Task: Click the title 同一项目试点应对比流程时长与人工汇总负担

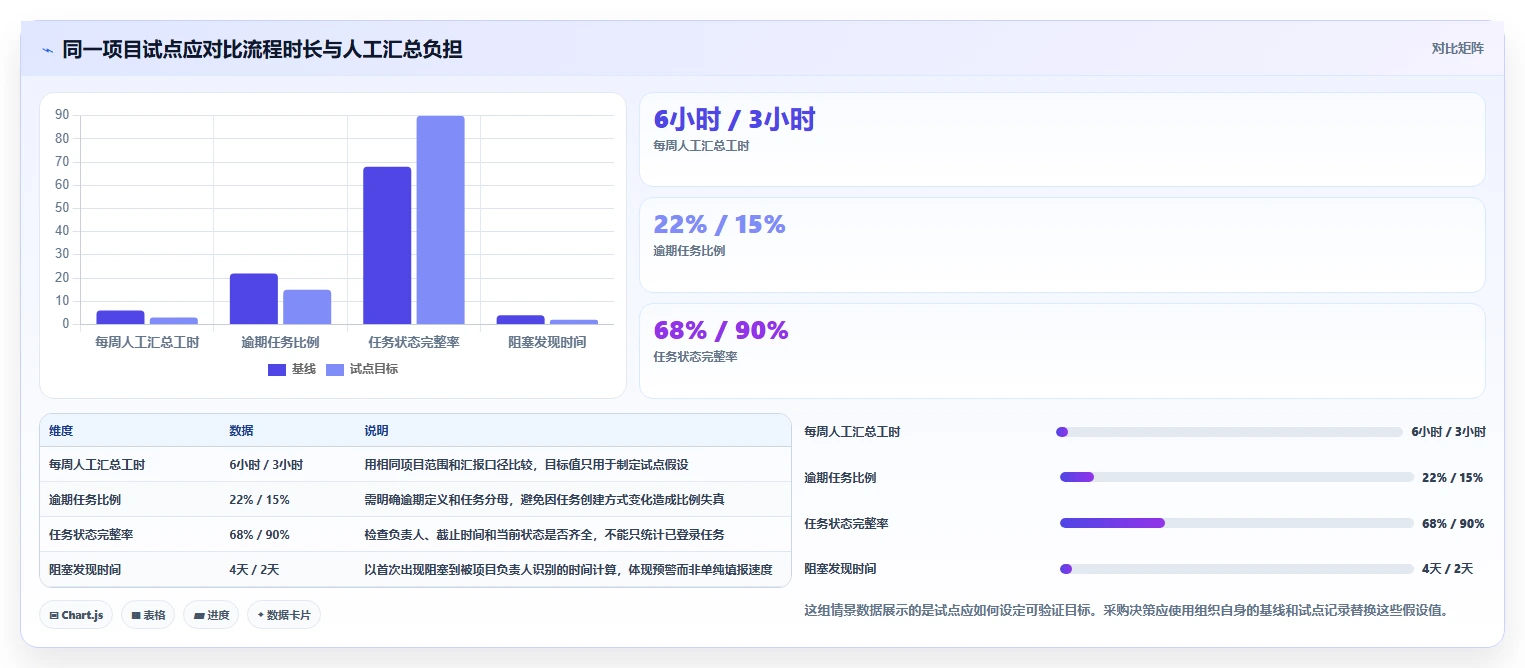Action: (262, 49)
